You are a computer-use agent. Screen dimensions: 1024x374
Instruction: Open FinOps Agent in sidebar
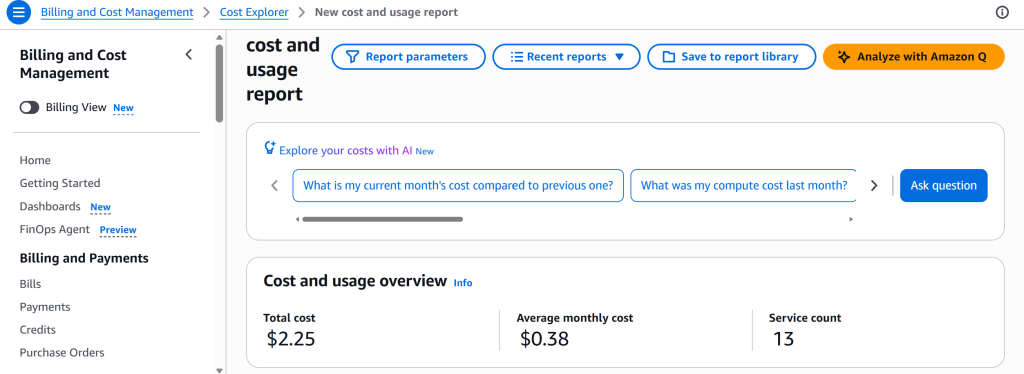pyautogui.click(x=55, y=229)
